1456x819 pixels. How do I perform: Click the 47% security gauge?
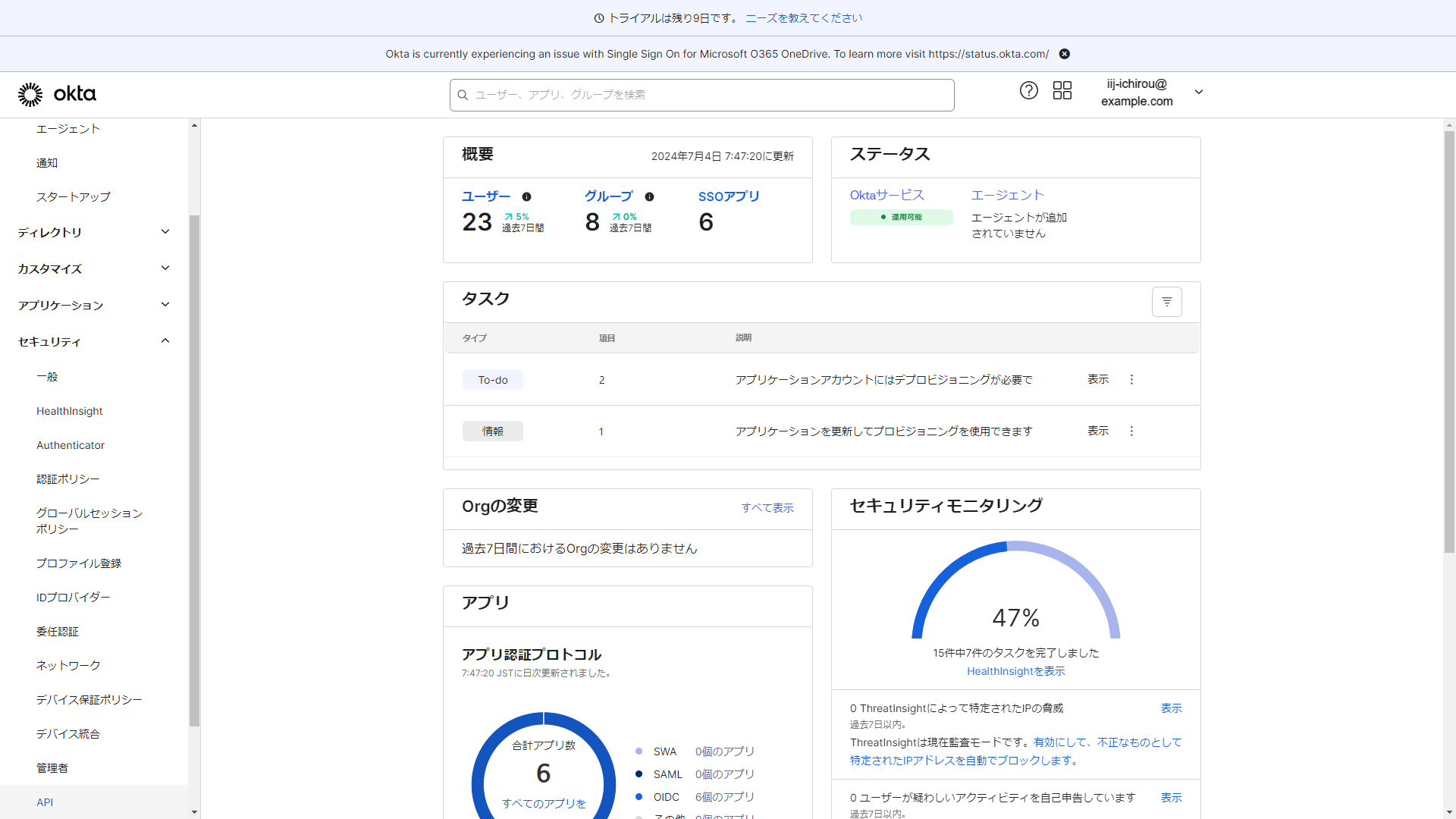coord(1016,591)
